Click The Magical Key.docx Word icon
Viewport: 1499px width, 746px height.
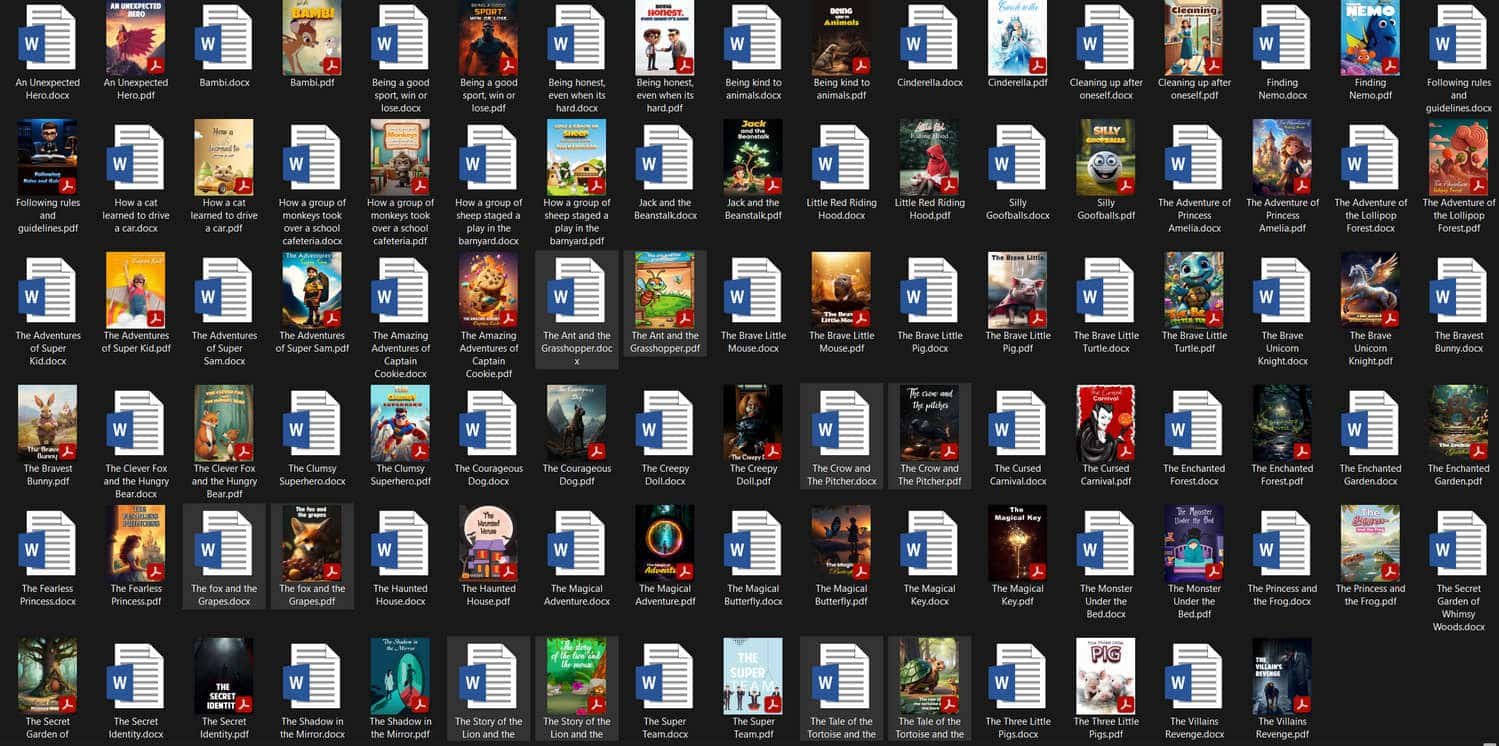pyautogui.click(x=929, y=544)
